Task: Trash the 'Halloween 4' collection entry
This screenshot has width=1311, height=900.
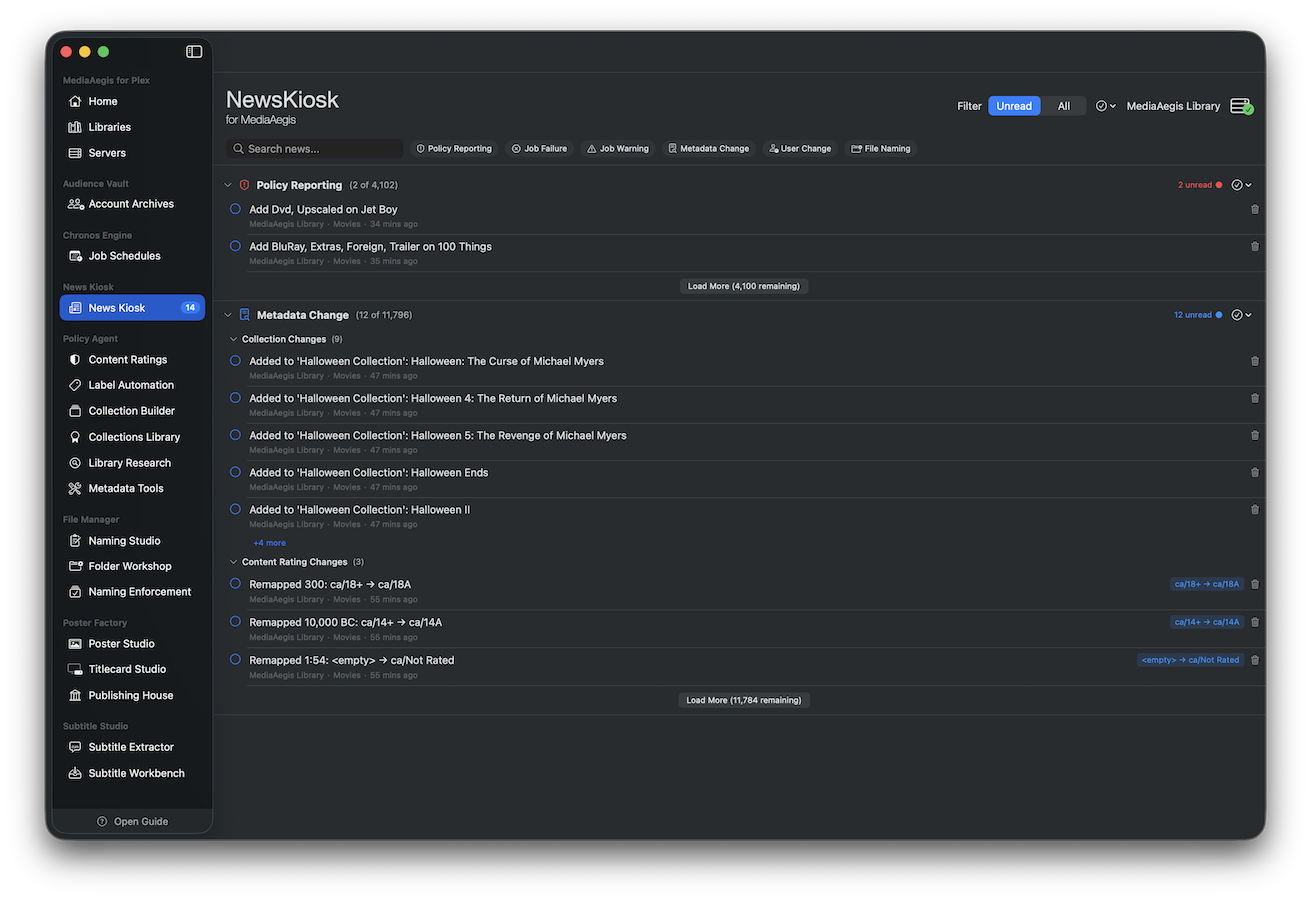Action: (x=1255, y=398)
